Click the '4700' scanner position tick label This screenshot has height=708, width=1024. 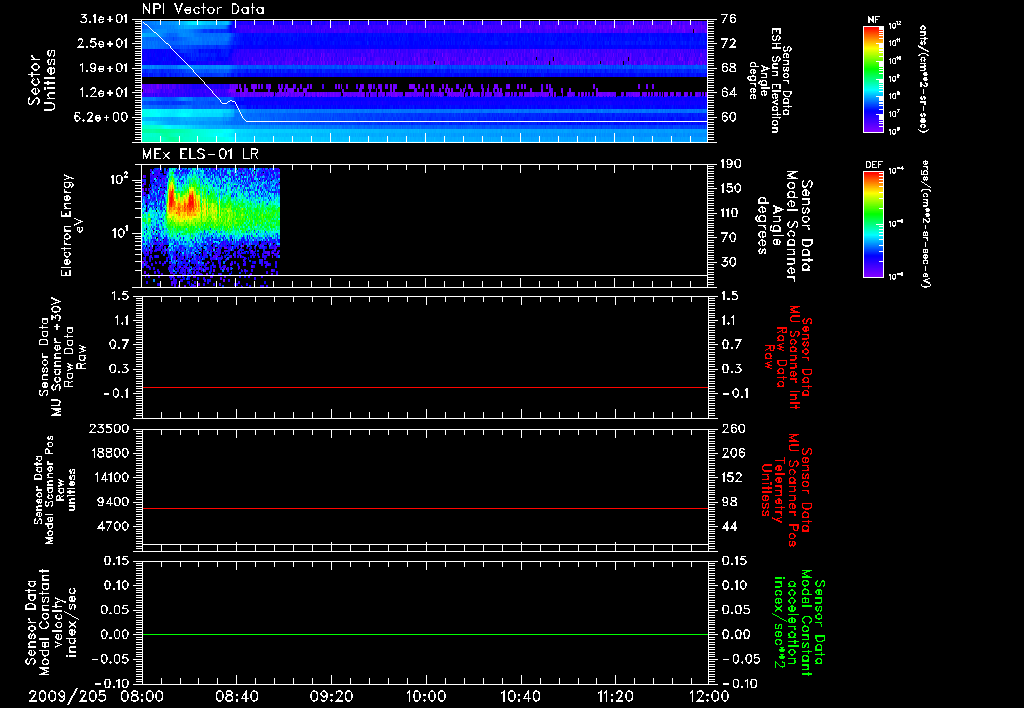(x=112, y=526)
